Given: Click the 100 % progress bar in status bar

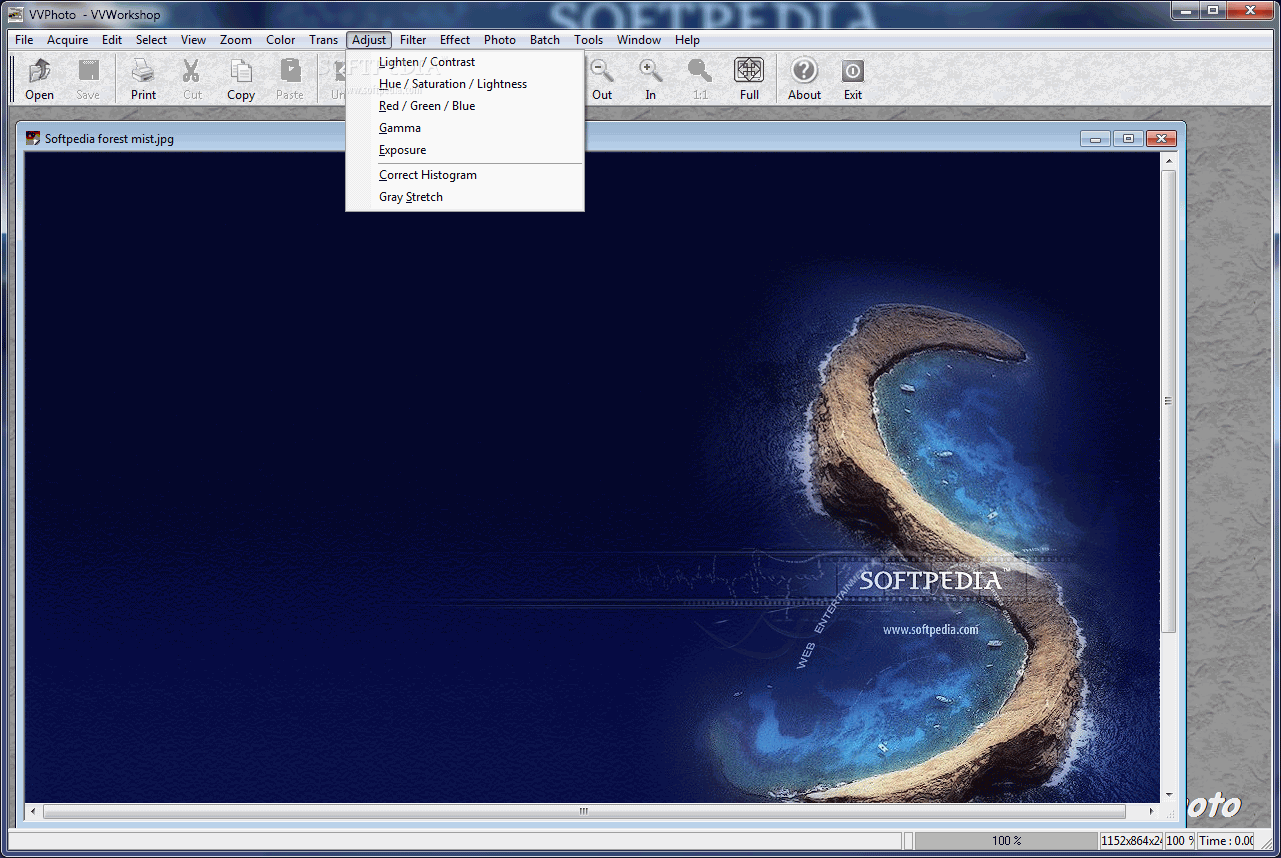Looking at the screenshot, I should 1006,841.
